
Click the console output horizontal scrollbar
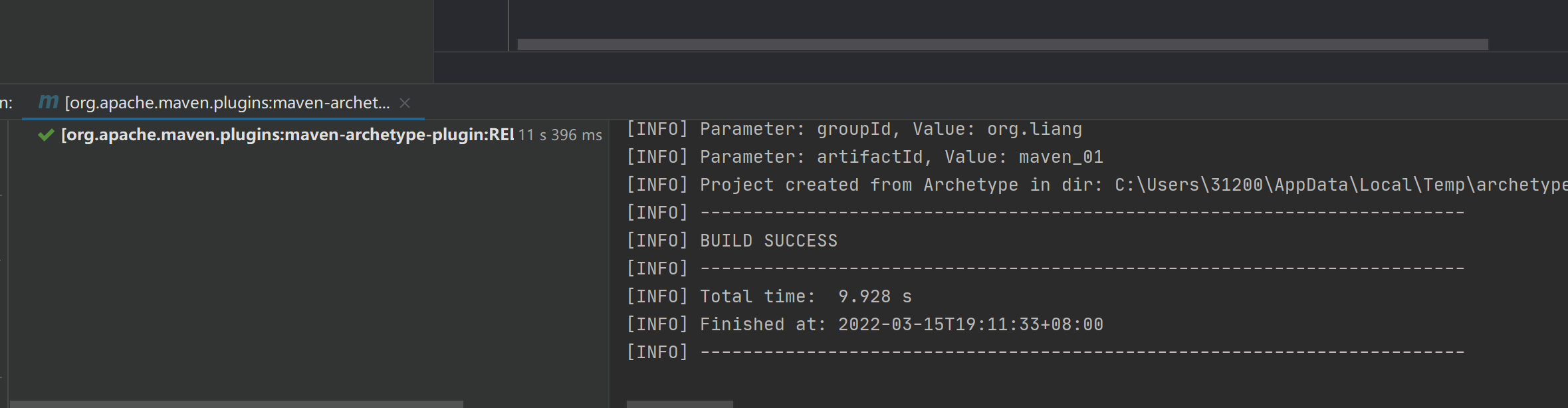[679, 404]
